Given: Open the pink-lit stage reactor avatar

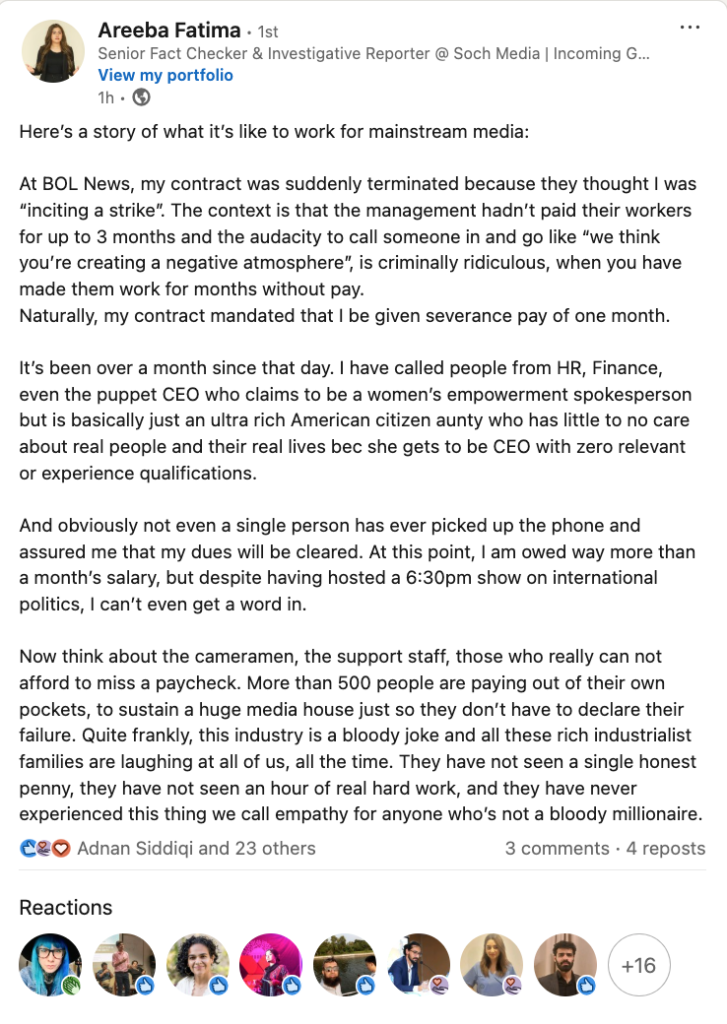Looking at the screenshot, I should coord(271,965).
